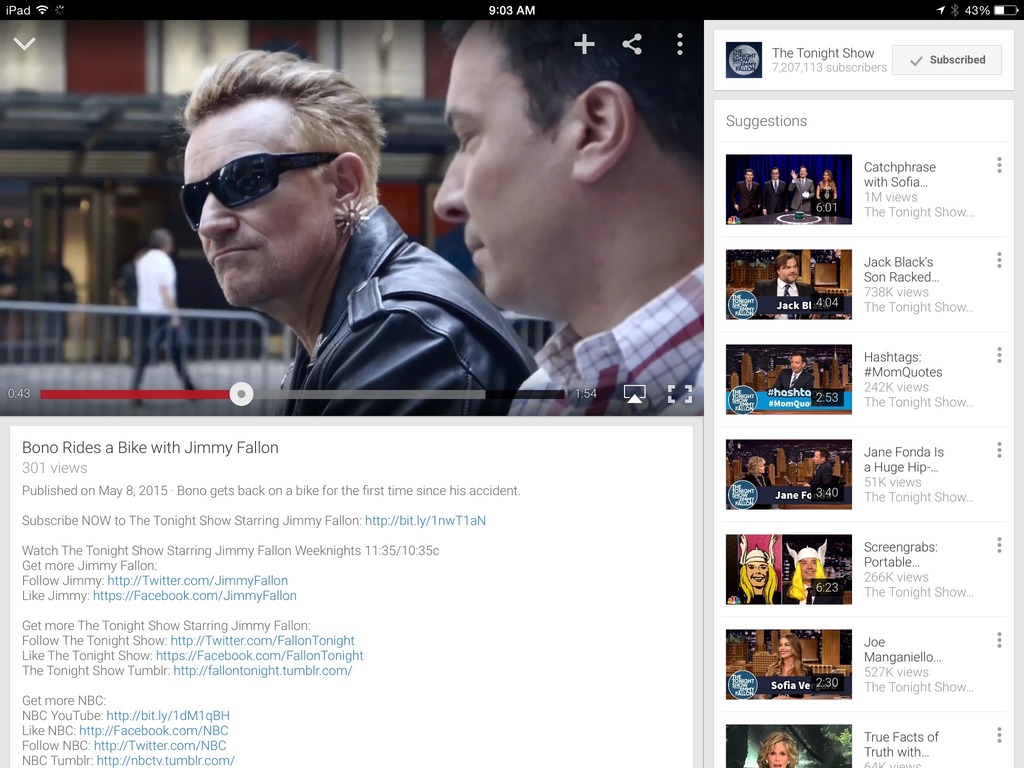Screen dimensions: 1024x768
Task: Play Screengrabs: Portable thumbnail
Action: [789, 569]
